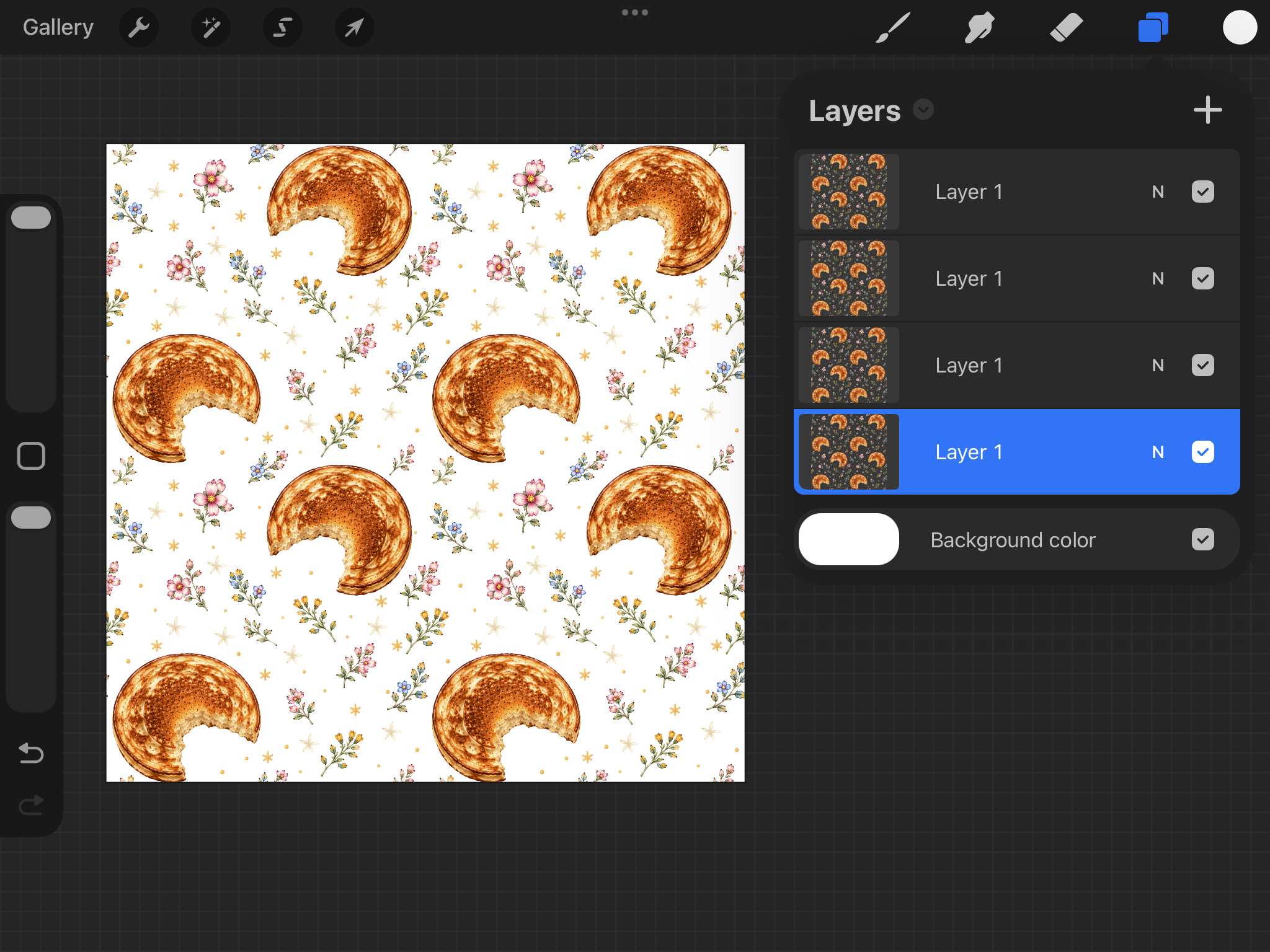Screen dimensions: 1270x952
Task: Return to the Gallery
Action: point(58,27)
